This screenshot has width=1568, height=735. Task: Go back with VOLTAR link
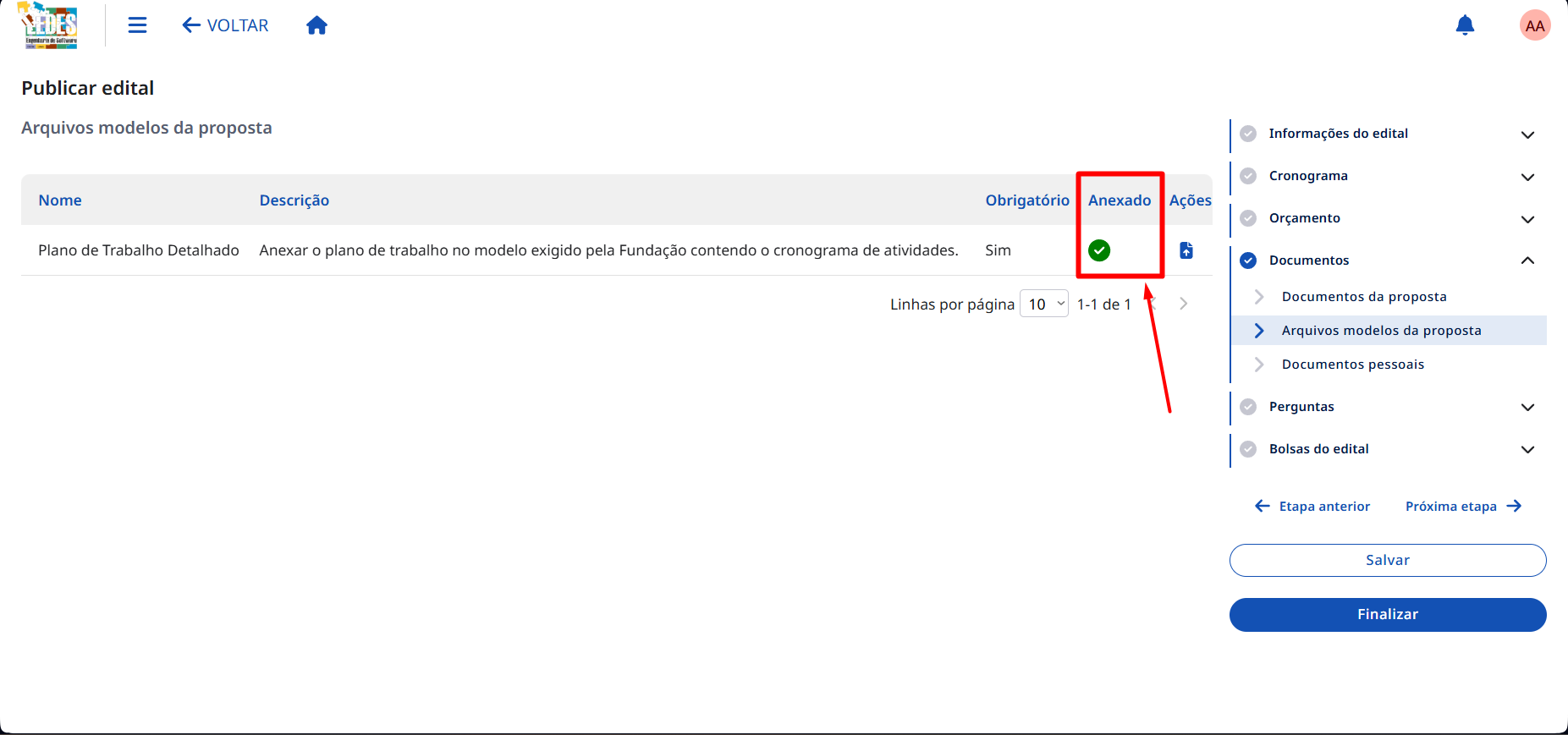click(x=225, y=25)
